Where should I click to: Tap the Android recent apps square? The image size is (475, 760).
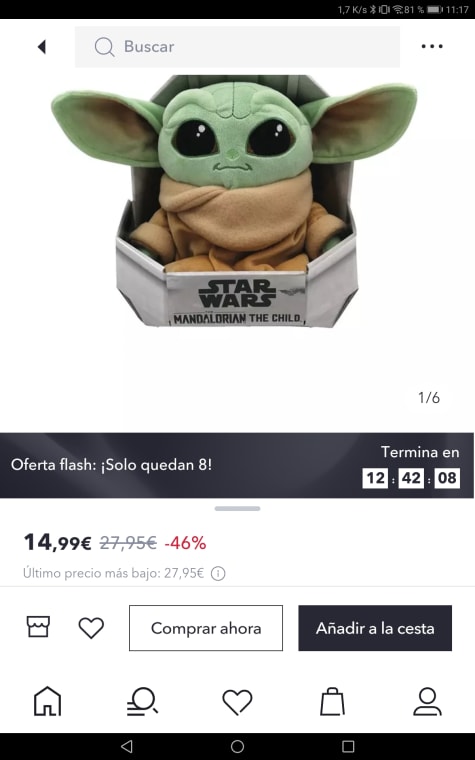(x=348, y=746)
